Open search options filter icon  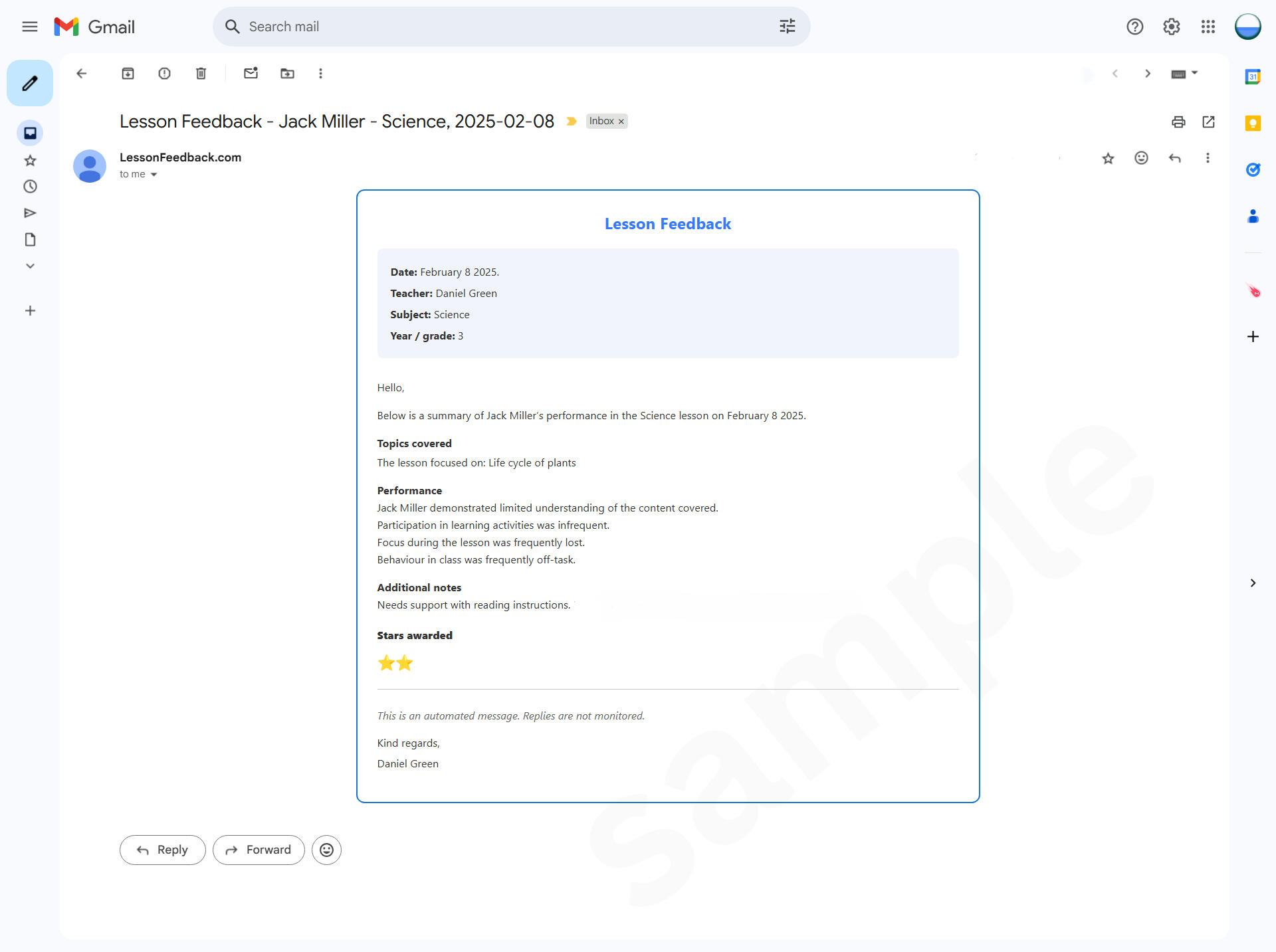pyautogui.click(x=788, y=27)
